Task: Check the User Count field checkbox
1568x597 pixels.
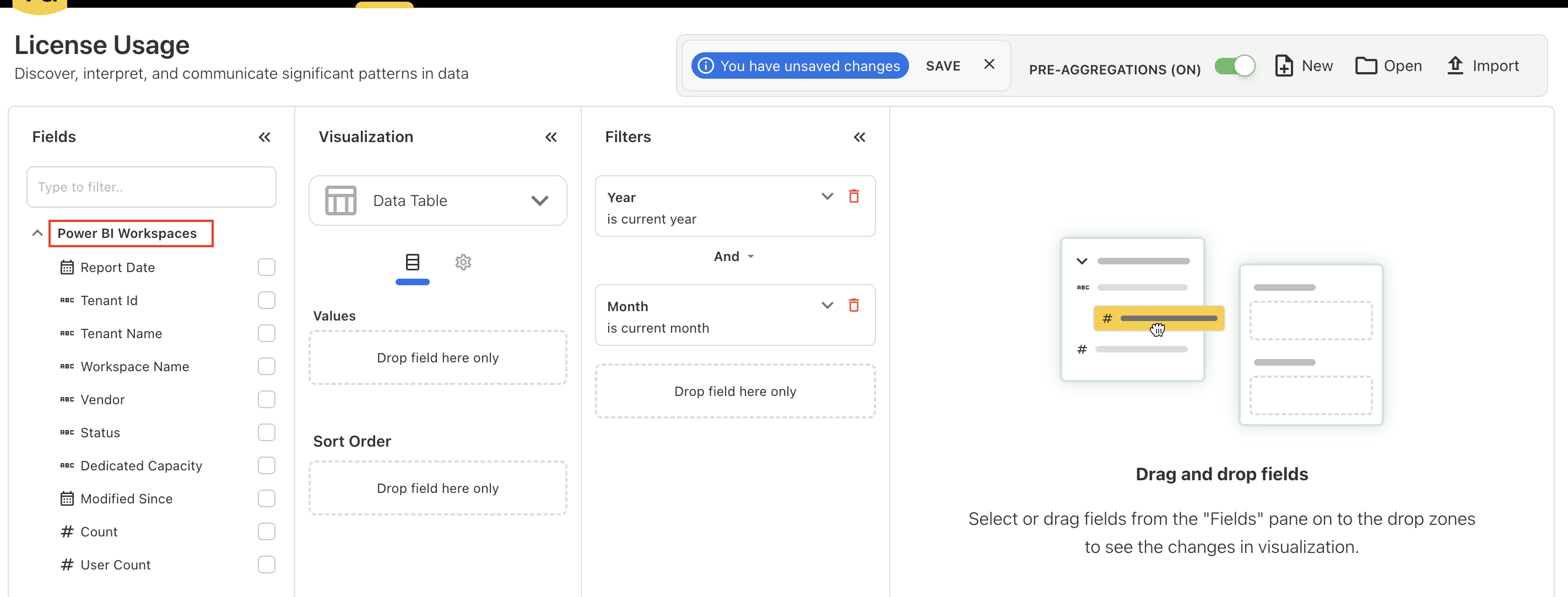Action: [x=266, y=564]
